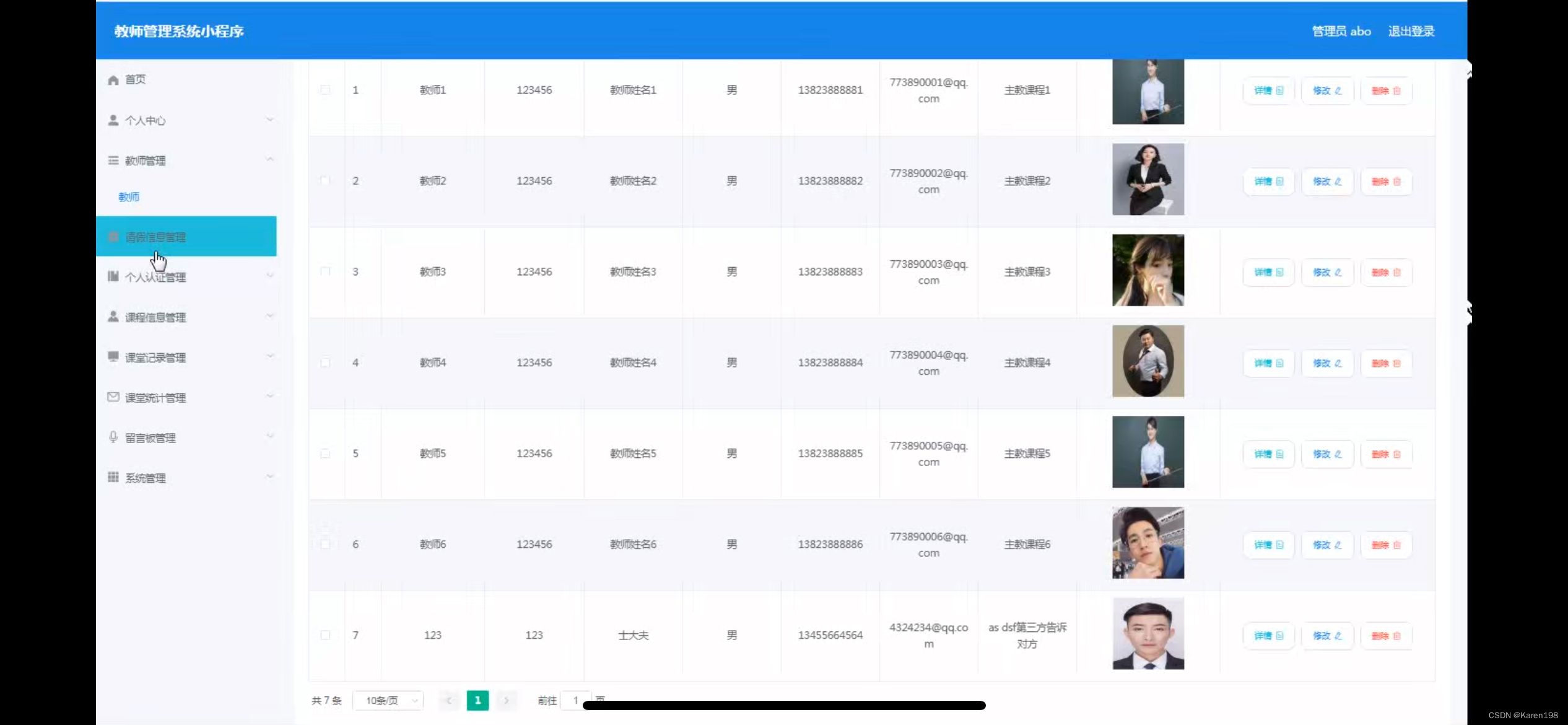The width and height of the screenshot is (1568, 725).
Task: Select page number 1
Action: (x=477, y=701)
